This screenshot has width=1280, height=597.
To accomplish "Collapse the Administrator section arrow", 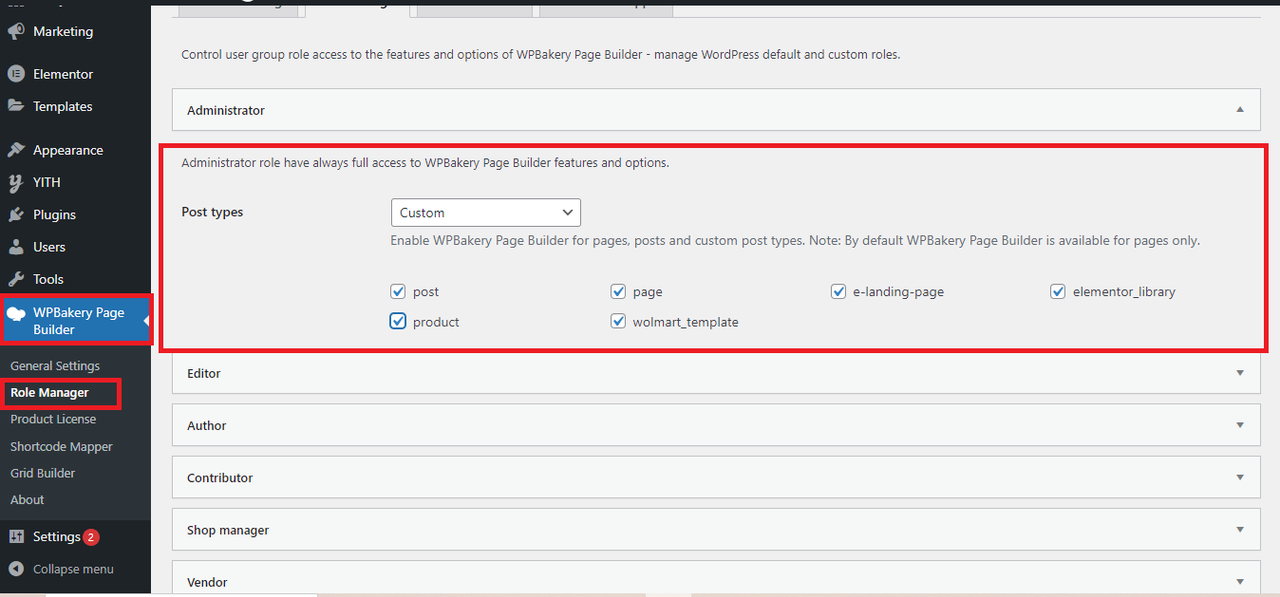I will [x=1240, y=110].
